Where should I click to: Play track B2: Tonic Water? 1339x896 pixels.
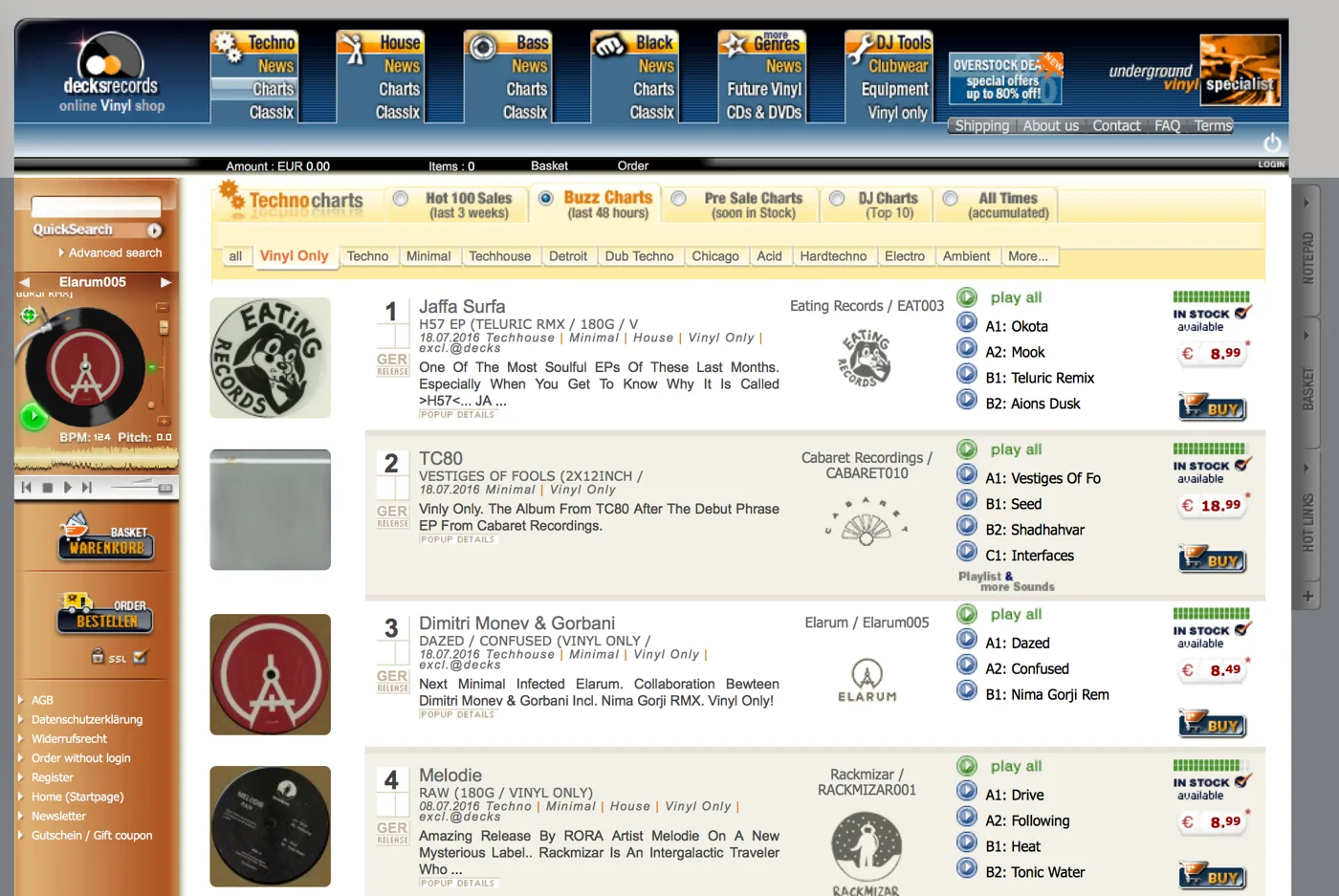[967, 868]
